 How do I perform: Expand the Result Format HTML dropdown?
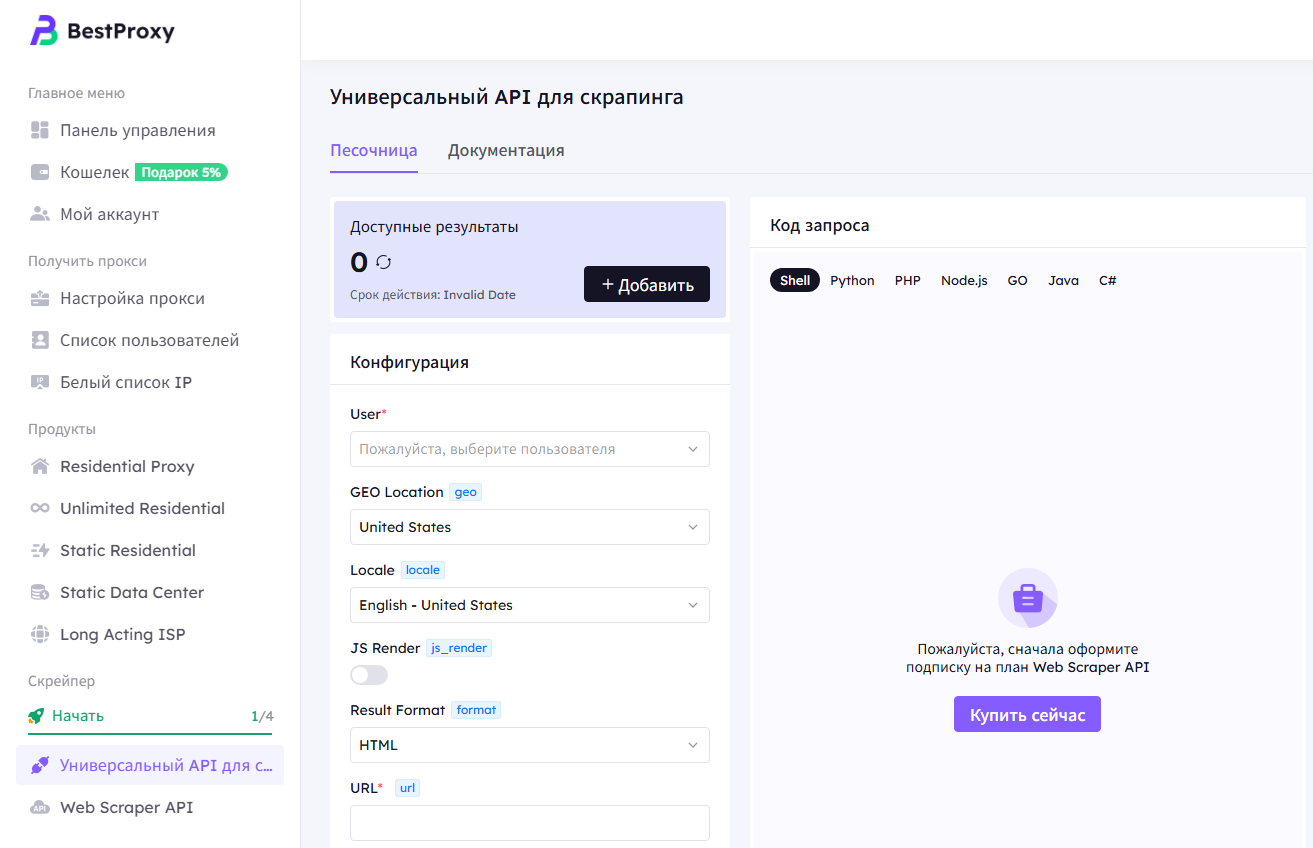[x=529, y=745]
